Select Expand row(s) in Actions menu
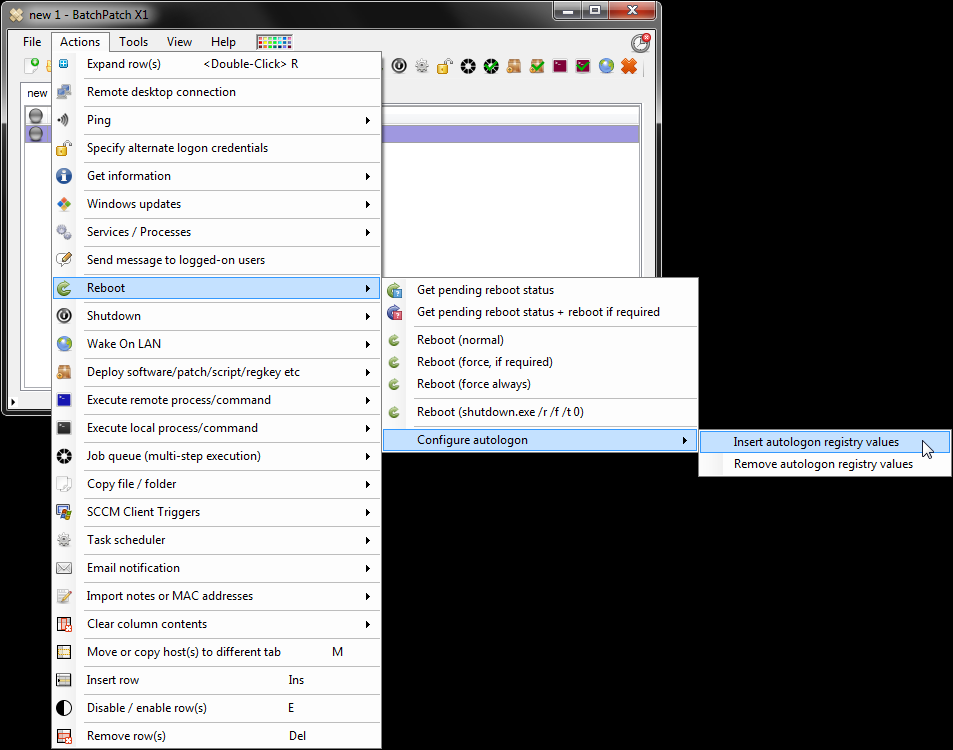This screenshot has height=750, width=953. point(216,64)
